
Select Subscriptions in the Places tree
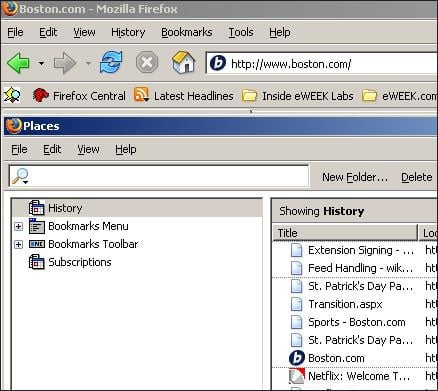click(x=80, y=262)
